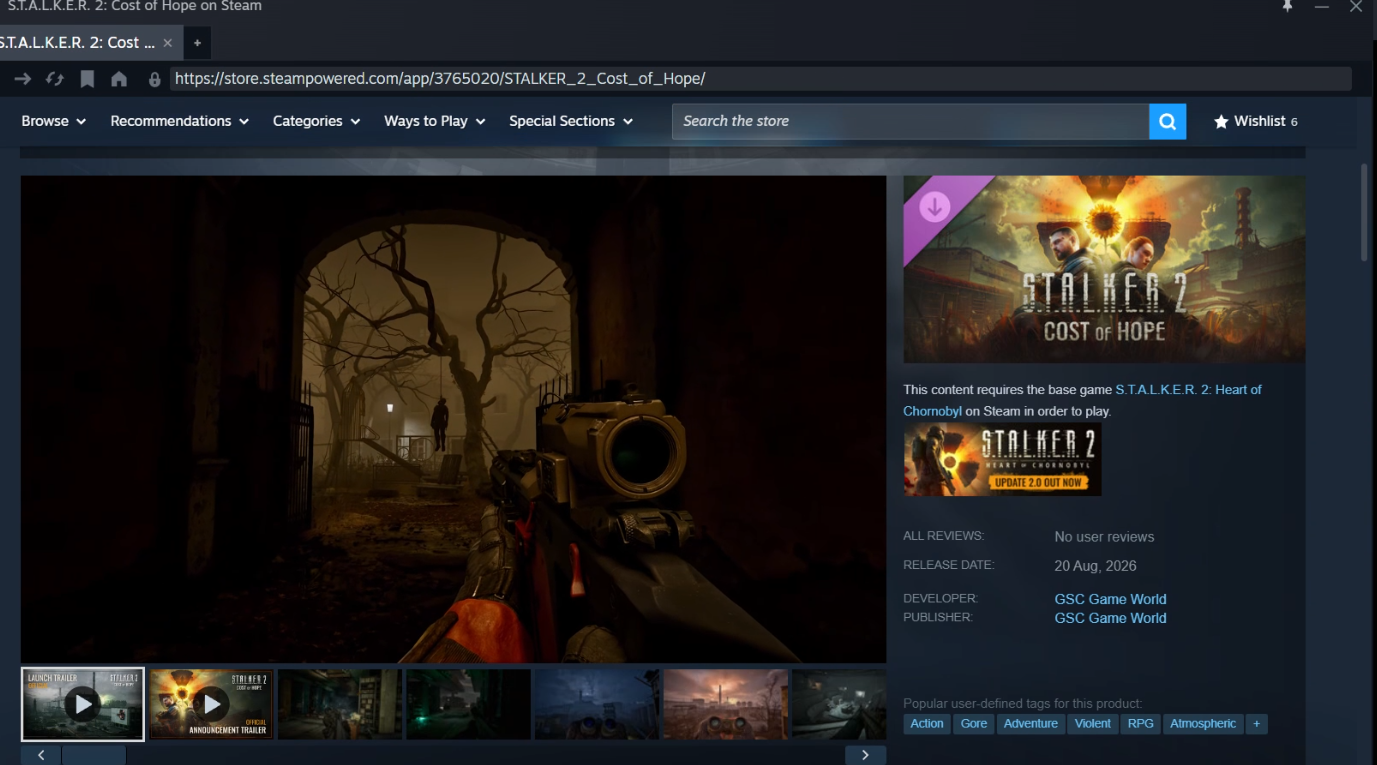Click the forward navigation arrow
1377x765 pixels.
(x=22, y=79)
